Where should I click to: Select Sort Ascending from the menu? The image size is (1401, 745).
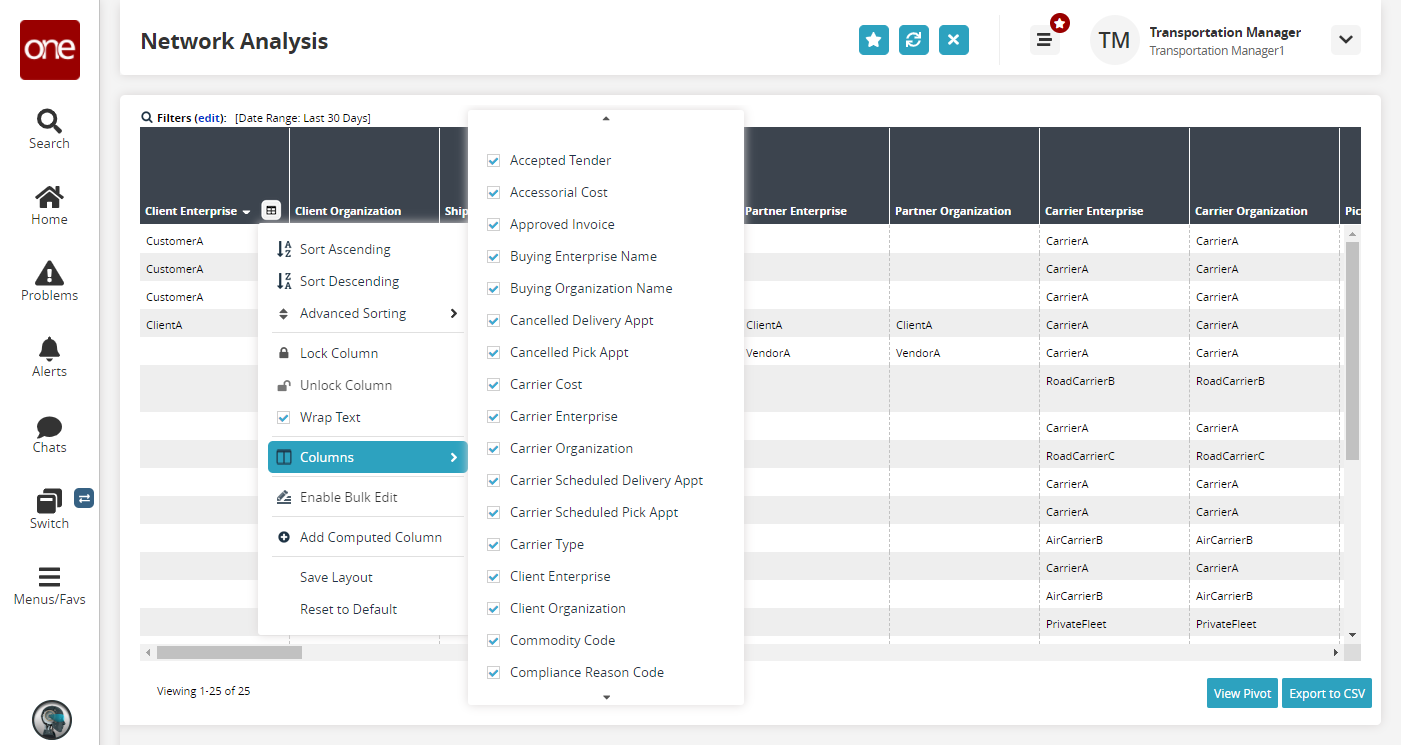coord(345,249)
